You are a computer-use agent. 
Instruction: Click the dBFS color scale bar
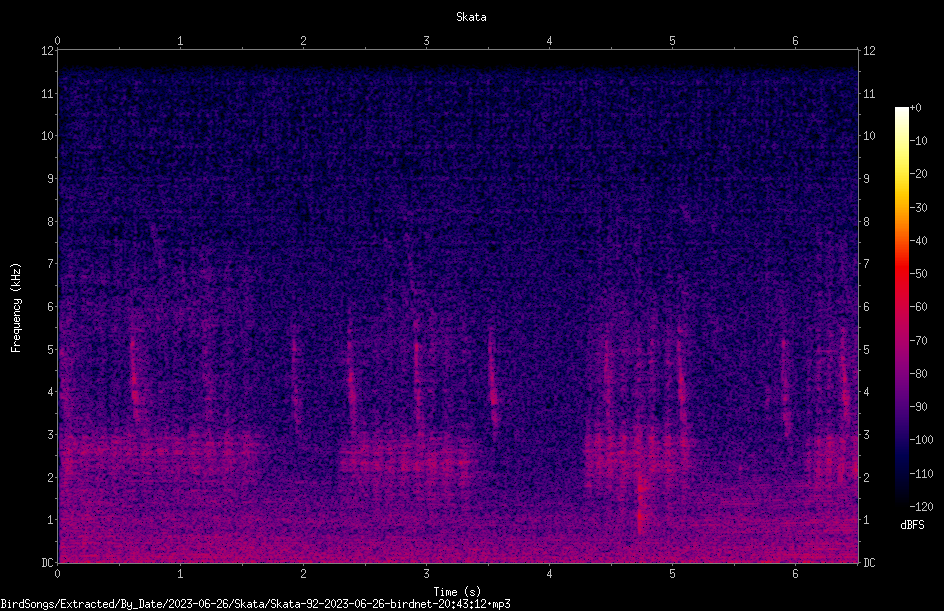click(901, 306)
